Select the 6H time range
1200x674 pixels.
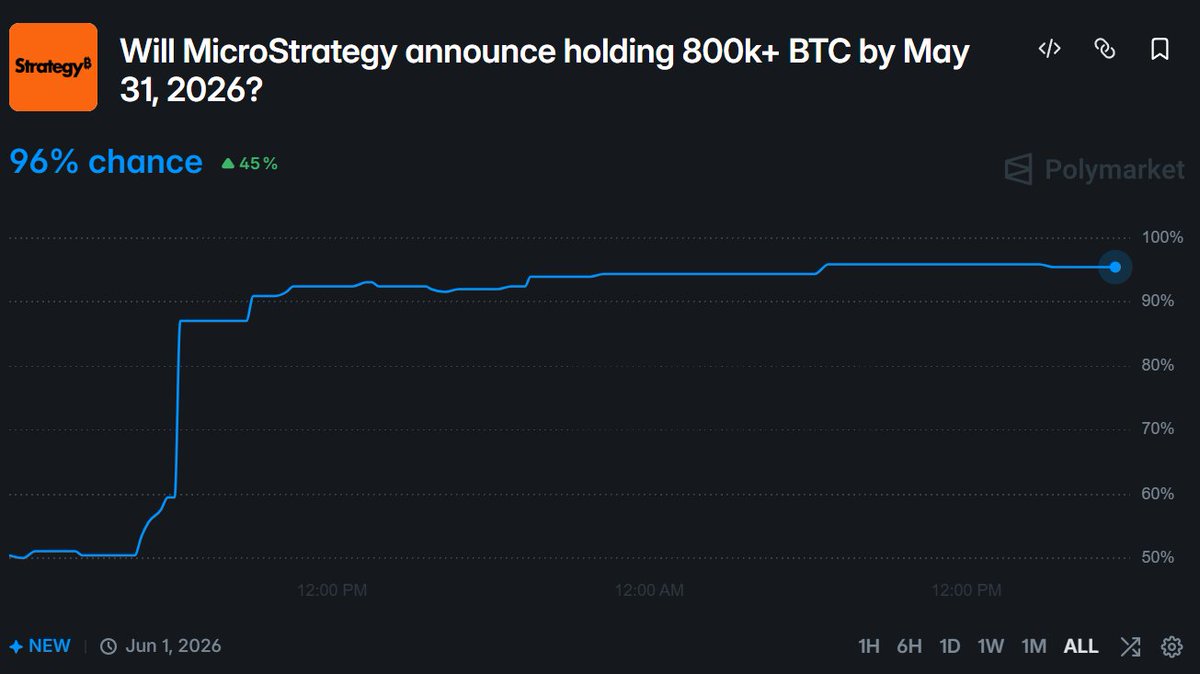click(x=909, y=646)
